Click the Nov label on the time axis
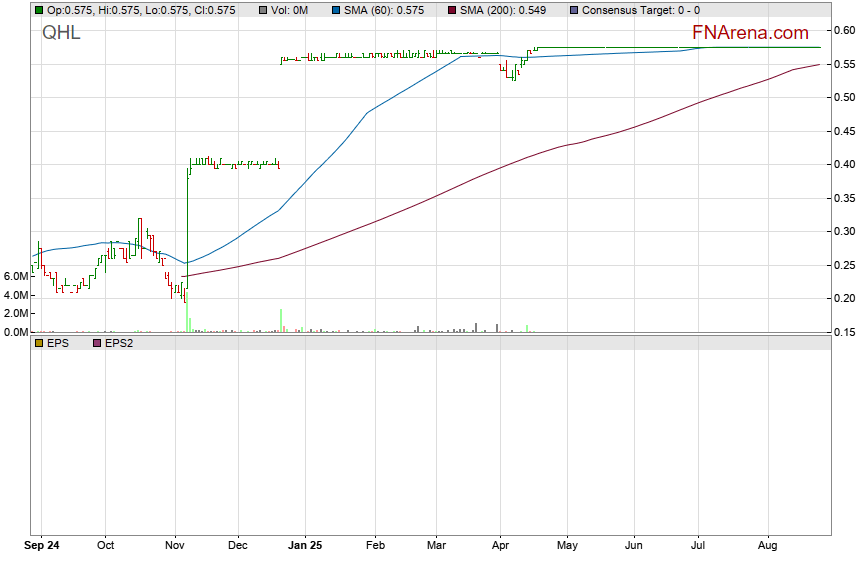The width and height of the screenshot is (859, 566). (x=176, y=546)
